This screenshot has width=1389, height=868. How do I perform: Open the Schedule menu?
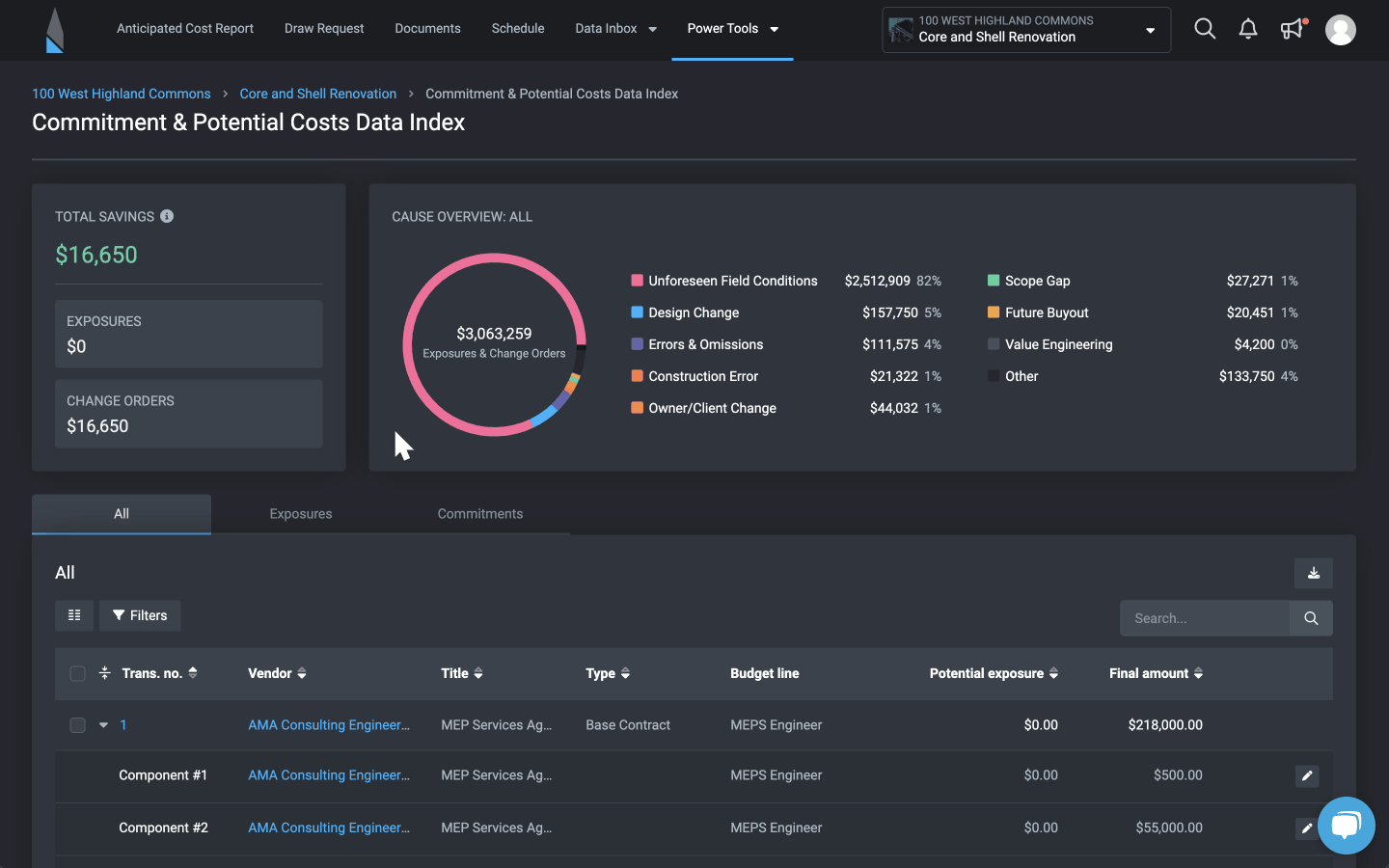(x=518, y=29)
